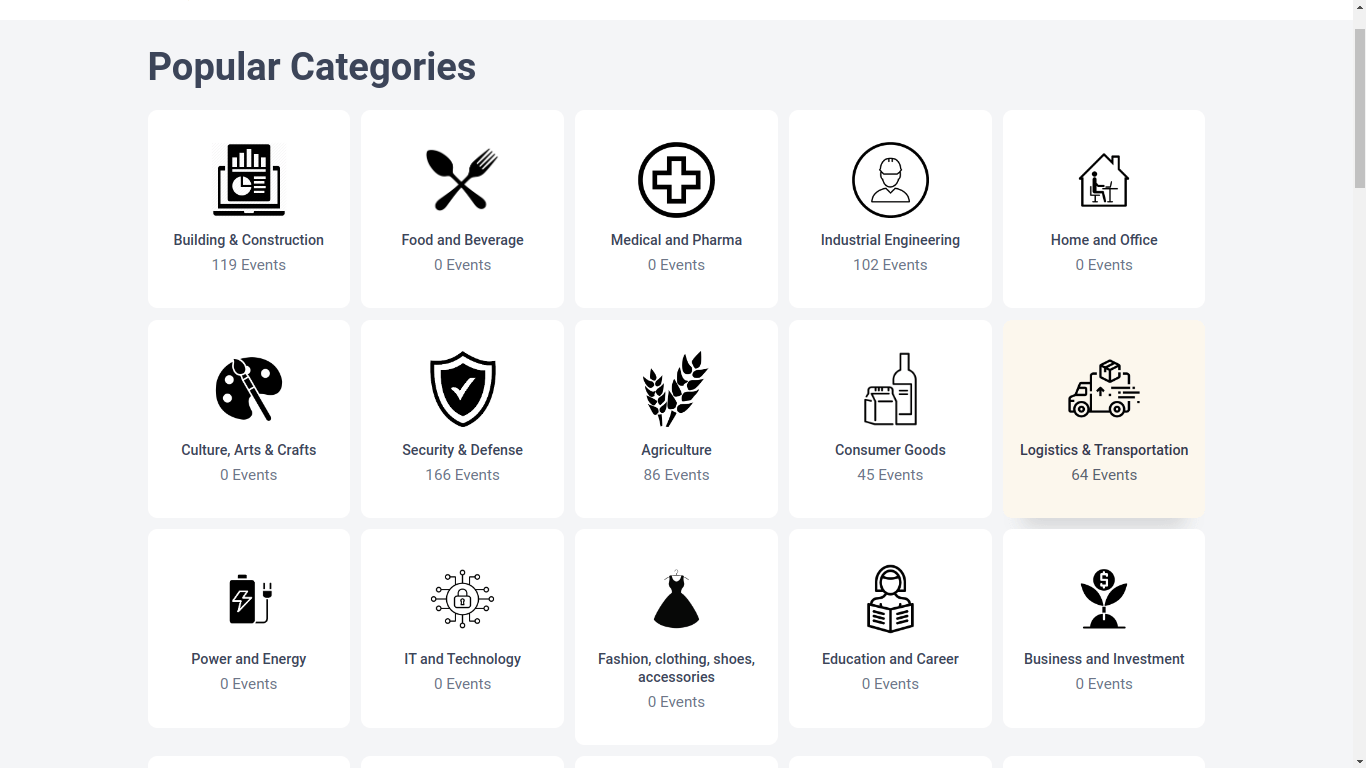Select the Logistics & Transportation truck icon

(x=1104, y=389)
